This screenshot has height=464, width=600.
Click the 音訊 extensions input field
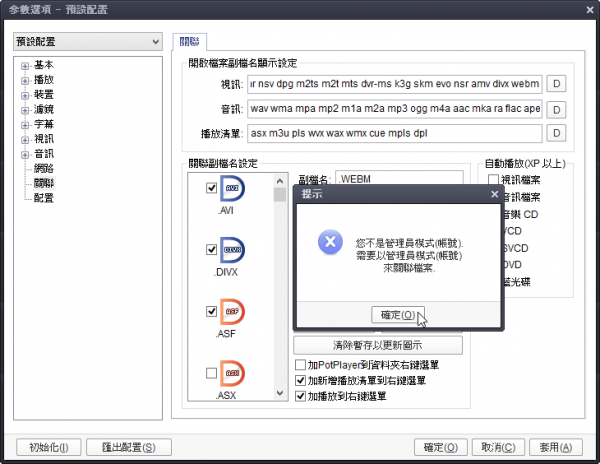[x=395, y=109]
